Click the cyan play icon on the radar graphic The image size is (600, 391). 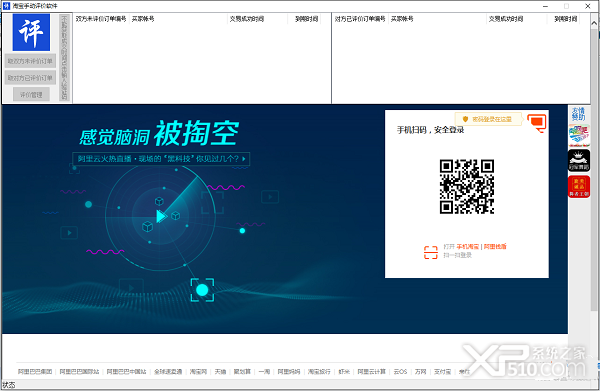click(161, 216)
